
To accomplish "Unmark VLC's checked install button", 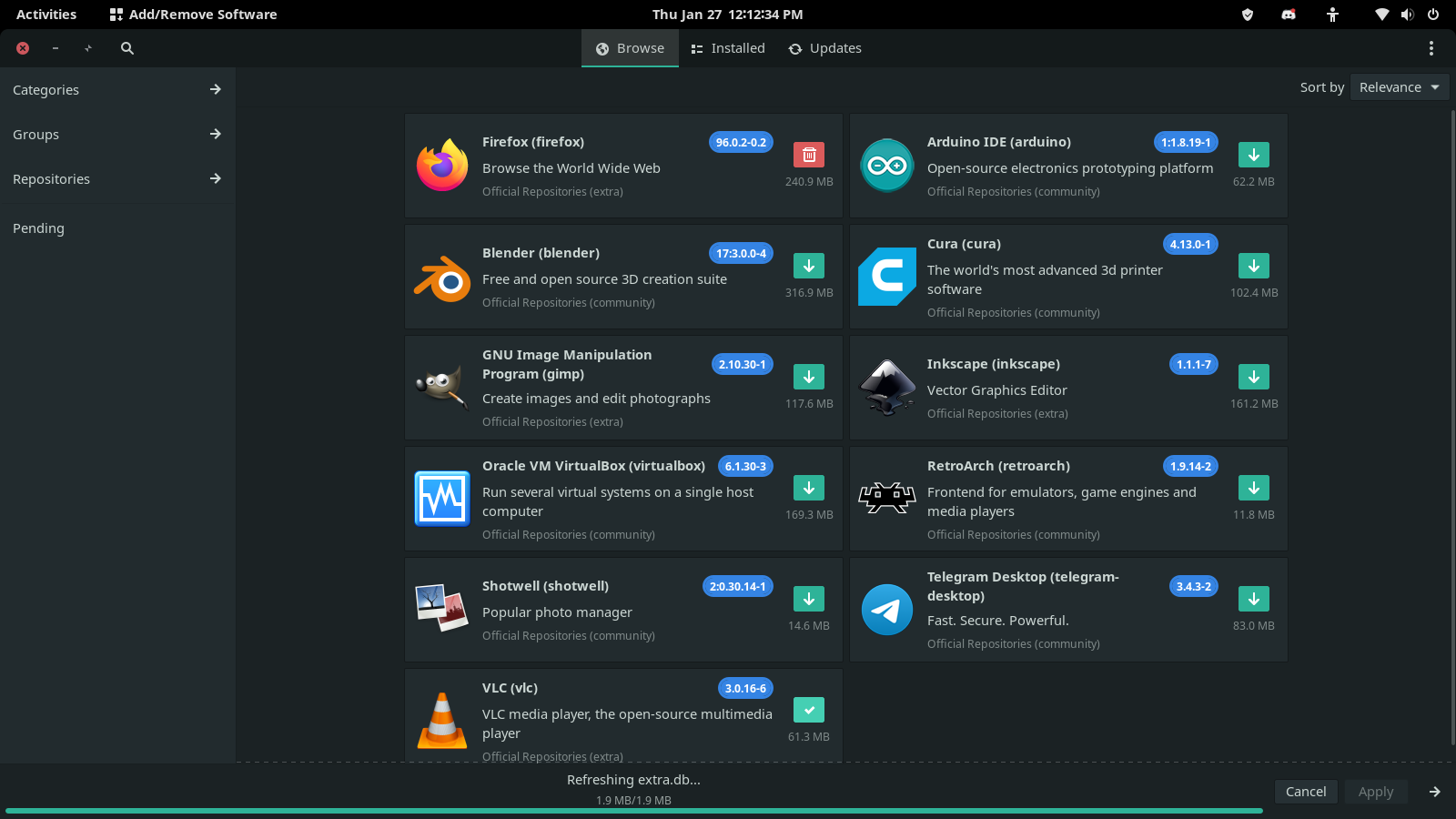I will point(809,710).
